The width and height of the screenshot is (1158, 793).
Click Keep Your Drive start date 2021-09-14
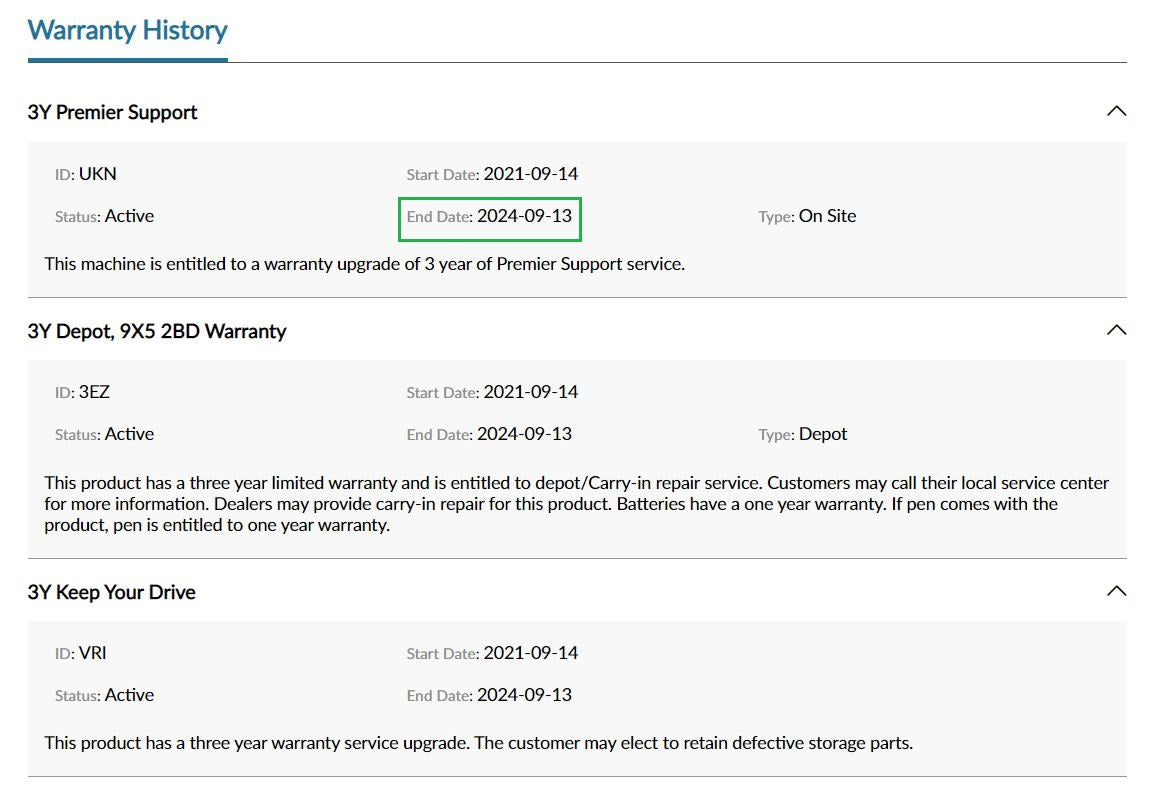530,653
